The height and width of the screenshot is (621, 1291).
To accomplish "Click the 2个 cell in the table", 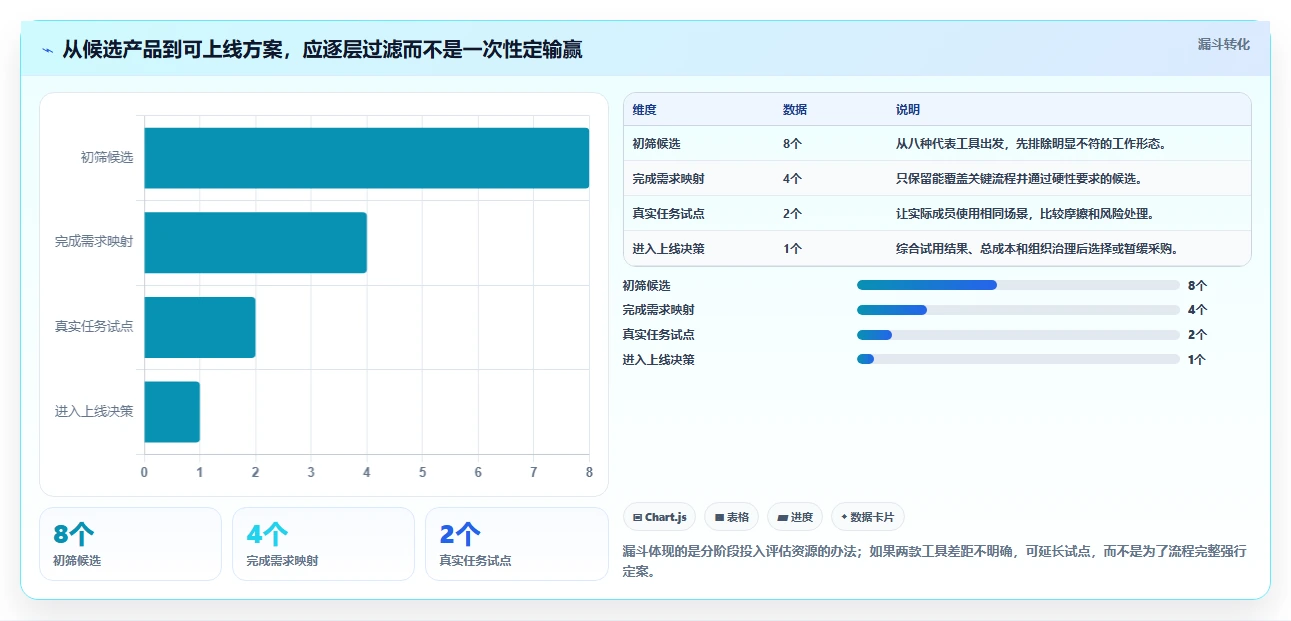I will click(792, 214).
